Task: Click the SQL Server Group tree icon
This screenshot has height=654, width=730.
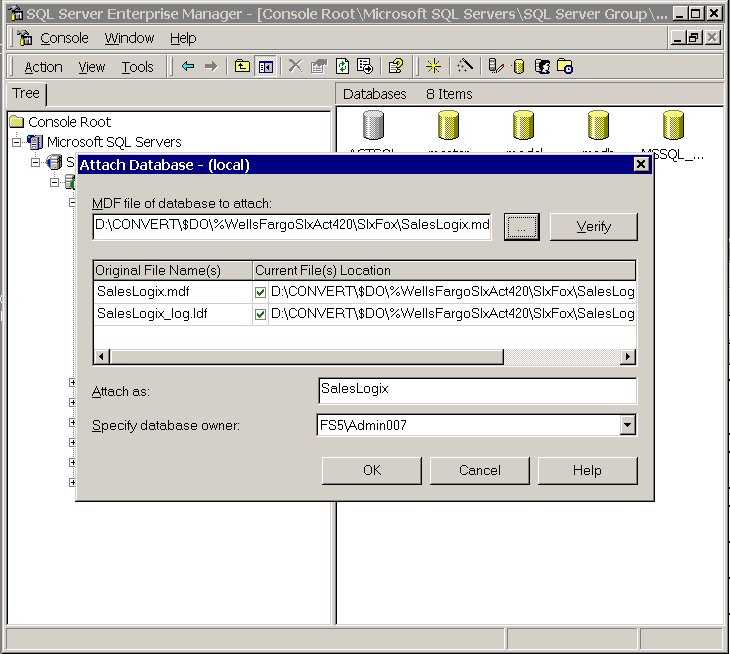Action: (54, 162)
